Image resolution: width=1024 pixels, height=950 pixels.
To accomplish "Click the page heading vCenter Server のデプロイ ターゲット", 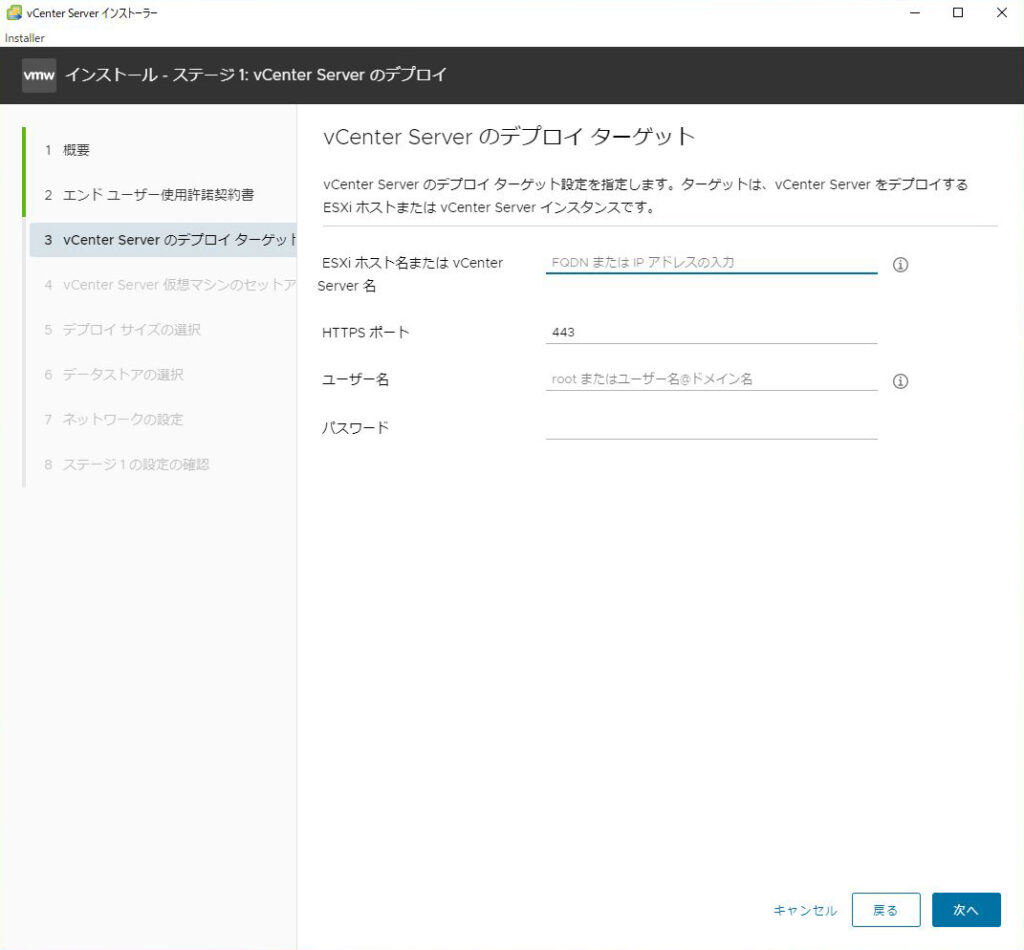I will point(509,136).
